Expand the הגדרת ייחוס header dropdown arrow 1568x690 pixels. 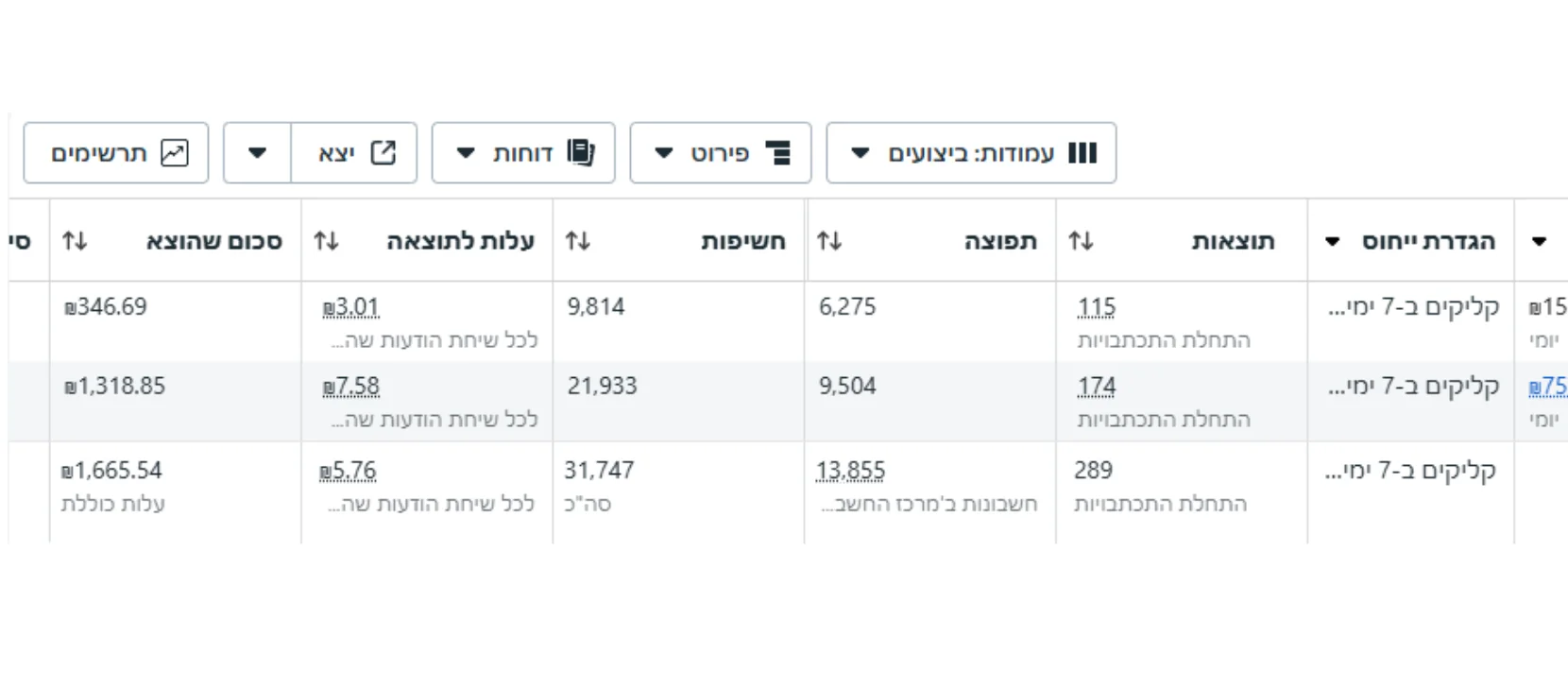pos(1332,242)
